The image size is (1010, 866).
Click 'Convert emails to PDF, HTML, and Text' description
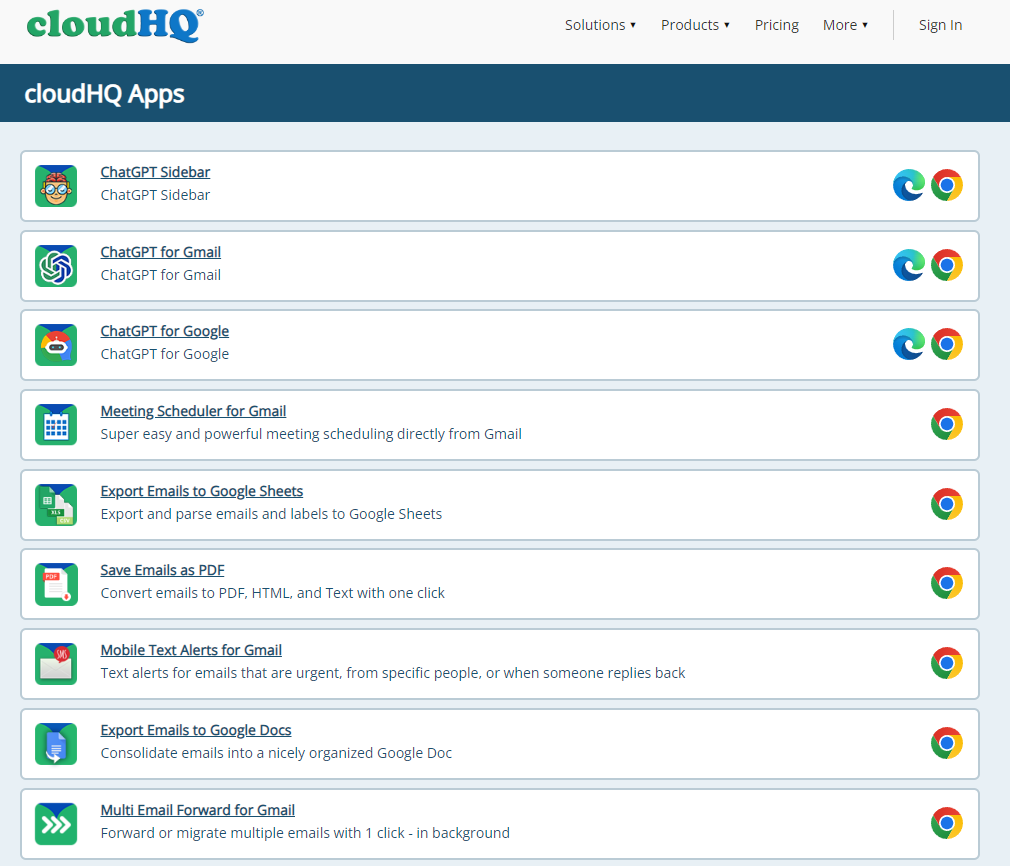coord(272,593)
